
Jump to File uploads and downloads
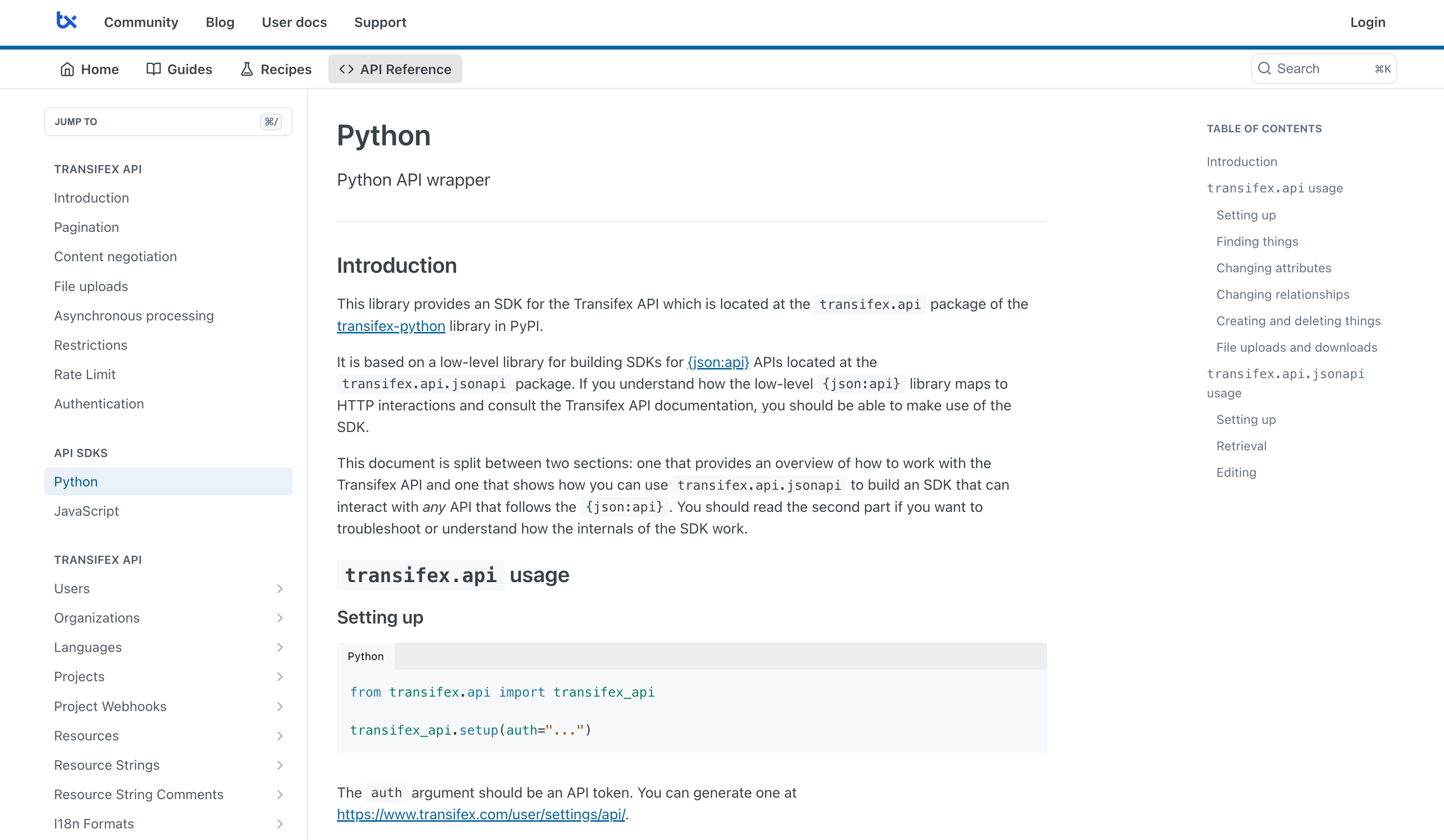pyautogui.click(x=1296, y=347)
